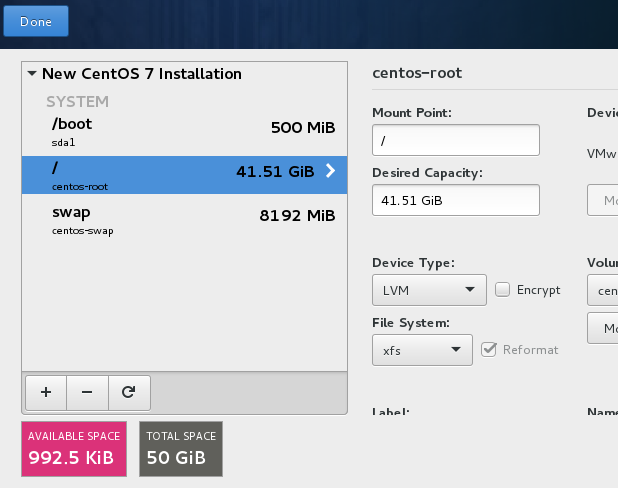Click the Mount Point input field

point(456,140)
